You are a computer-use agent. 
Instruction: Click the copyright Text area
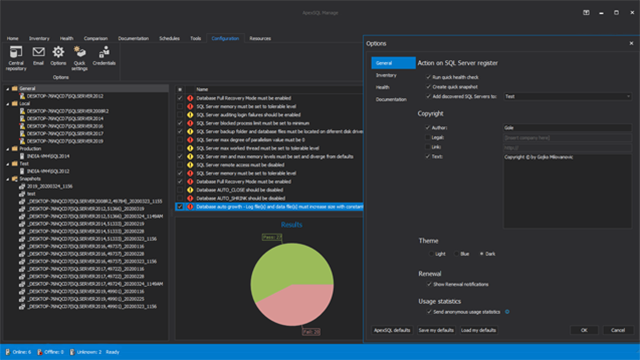pos(567,191)
